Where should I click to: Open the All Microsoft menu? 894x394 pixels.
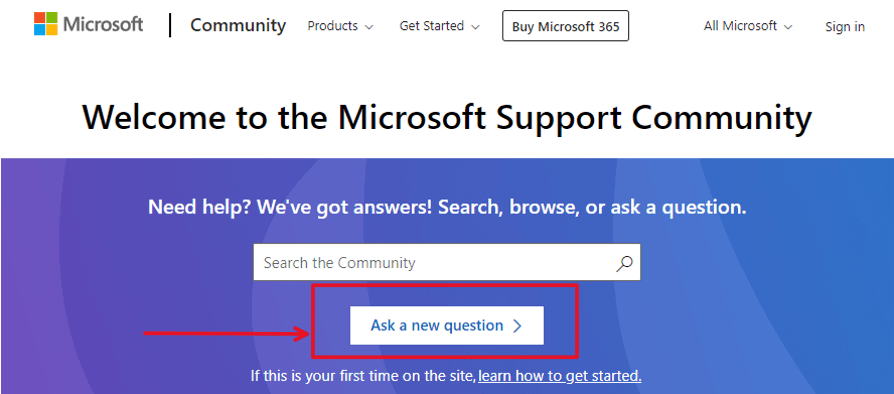point(748,26)
